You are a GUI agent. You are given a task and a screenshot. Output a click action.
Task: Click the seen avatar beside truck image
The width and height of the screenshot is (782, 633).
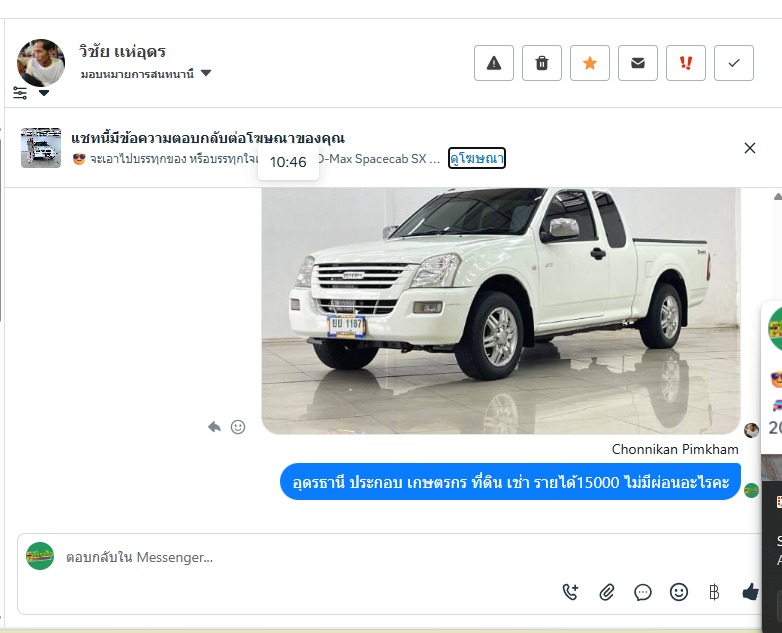(751, 430)
